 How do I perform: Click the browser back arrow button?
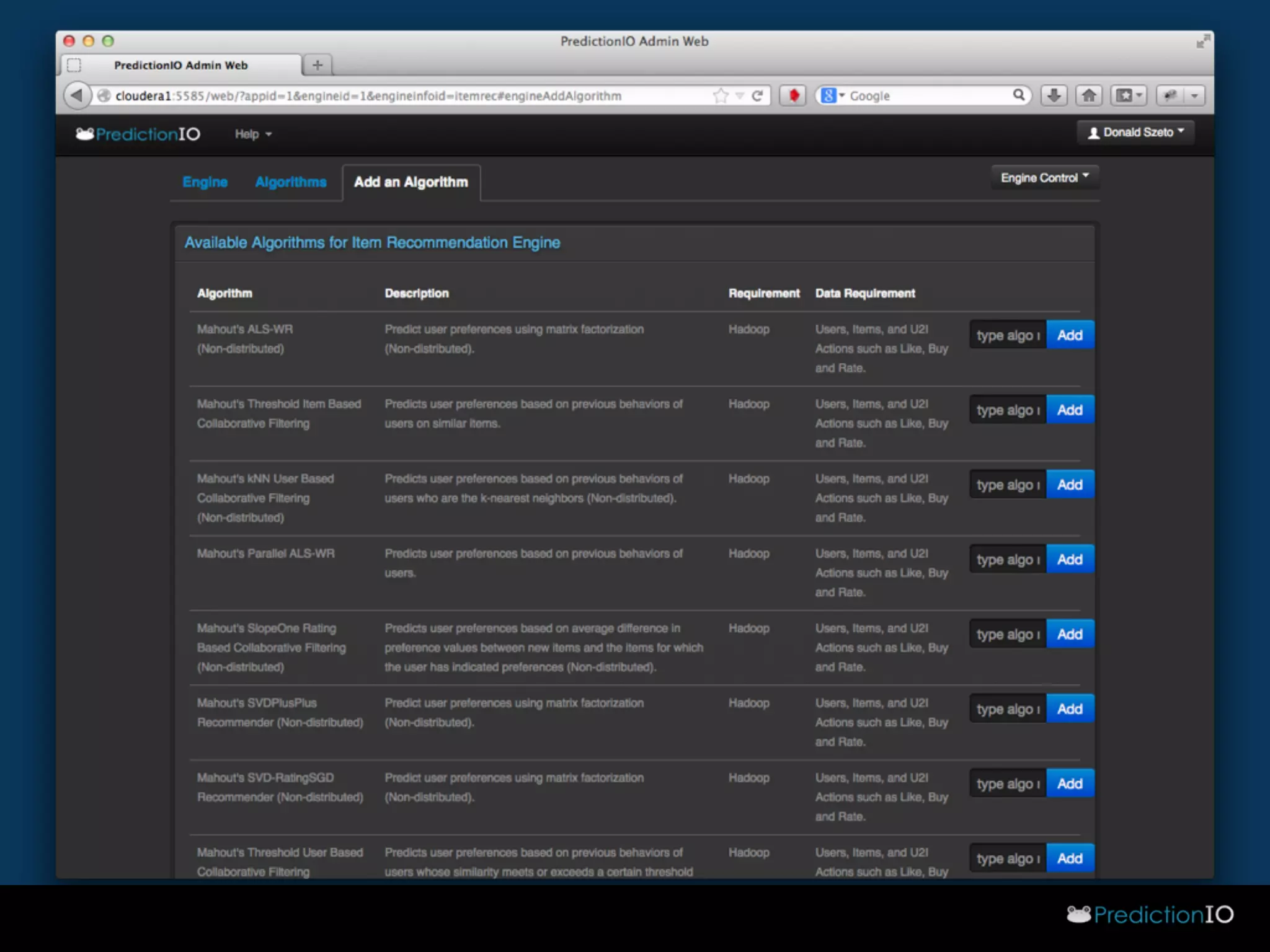click(x=76, y=95)
